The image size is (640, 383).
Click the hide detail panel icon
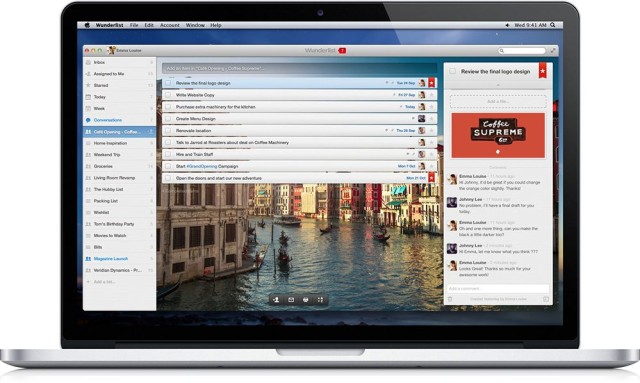coord(546,299)
